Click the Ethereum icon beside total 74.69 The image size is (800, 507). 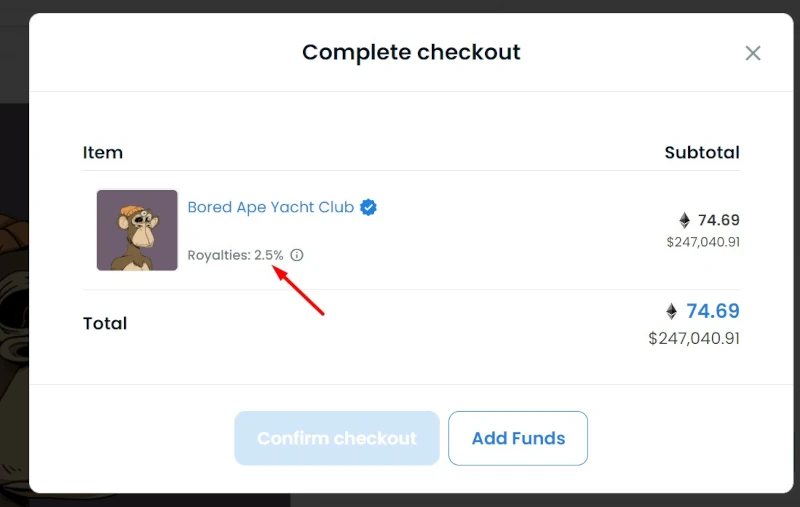[x=672, y=311]
